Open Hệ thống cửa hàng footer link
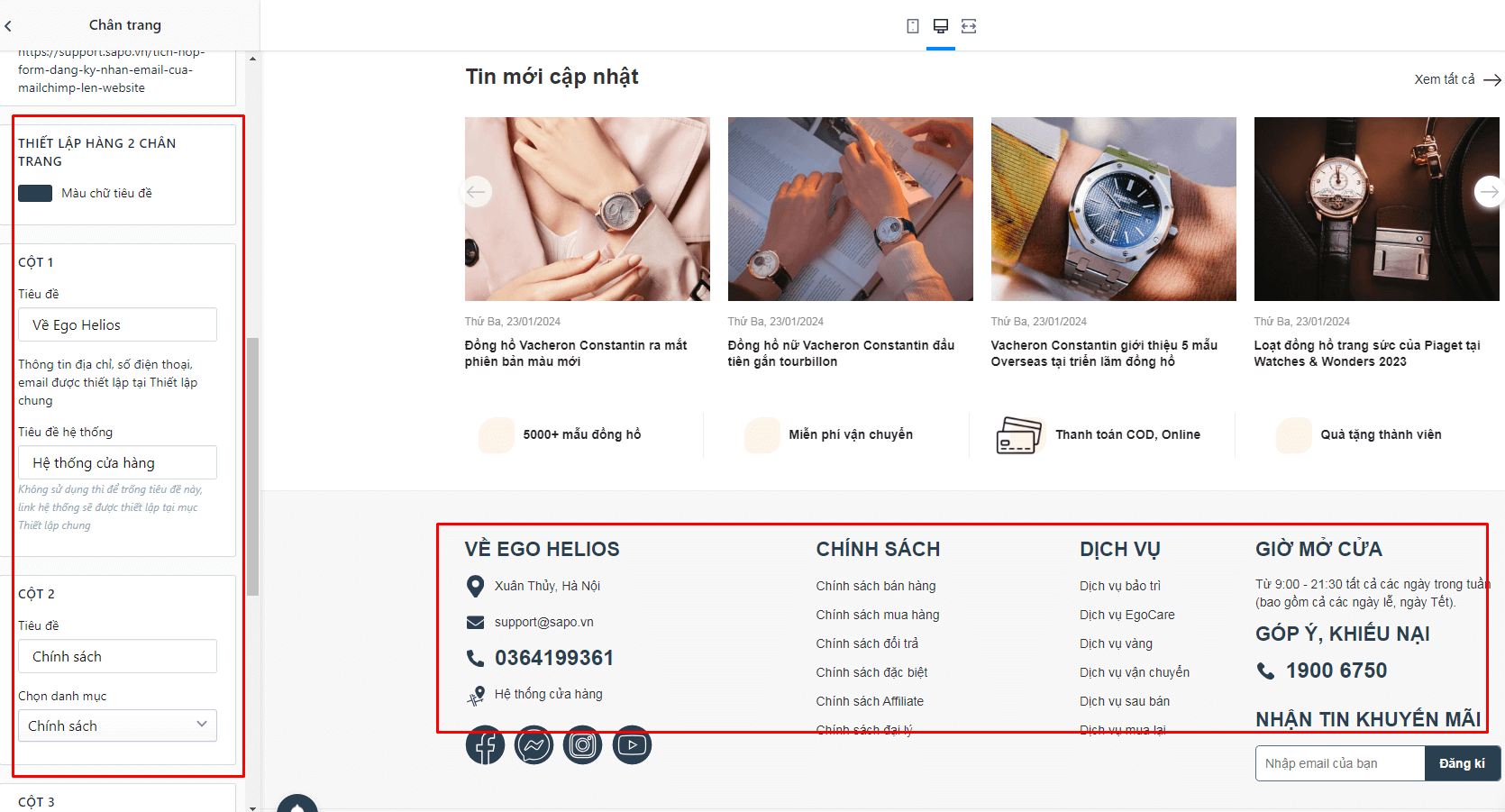 coord(549,694)
